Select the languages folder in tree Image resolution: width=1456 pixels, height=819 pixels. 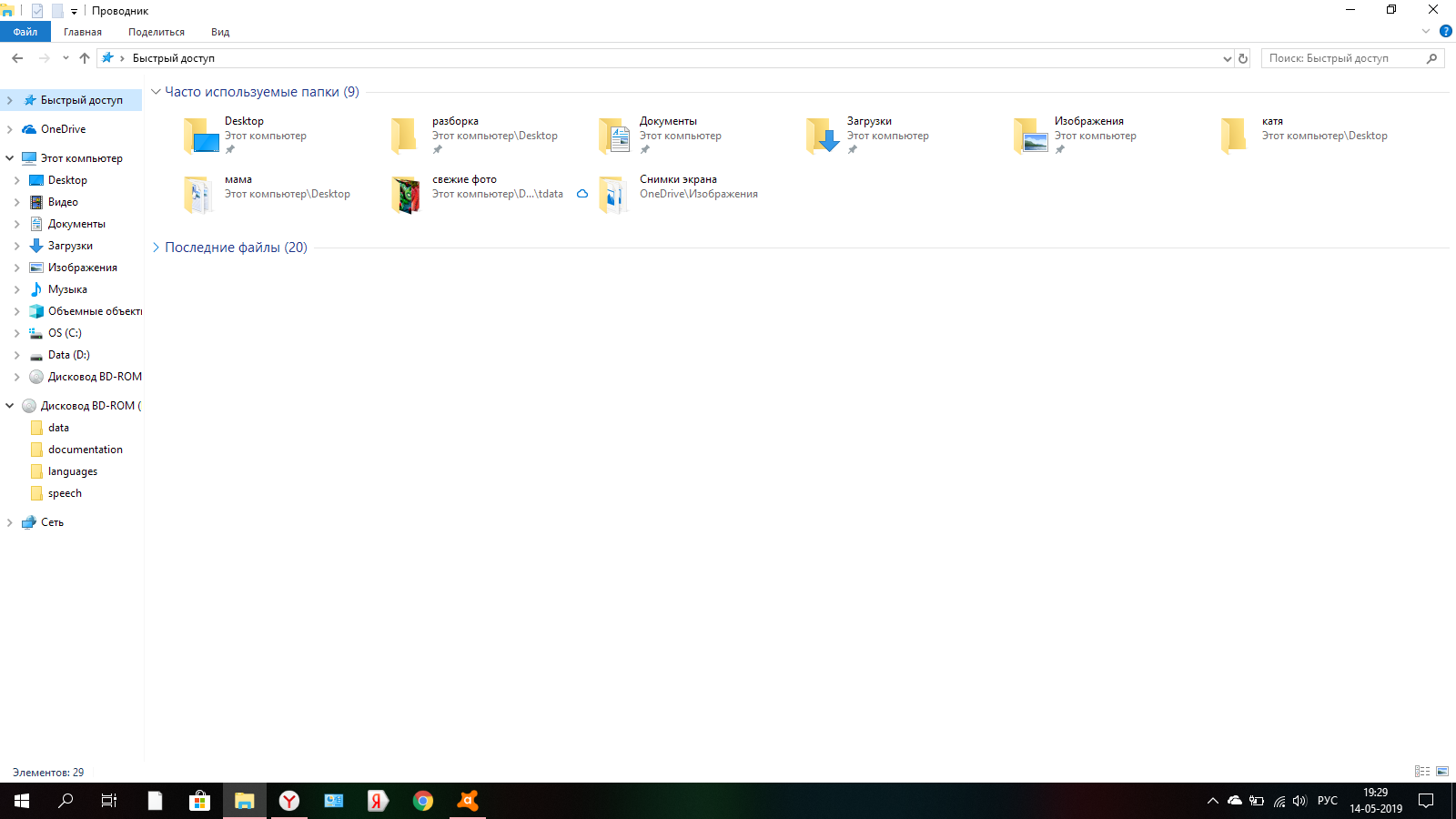73,471
